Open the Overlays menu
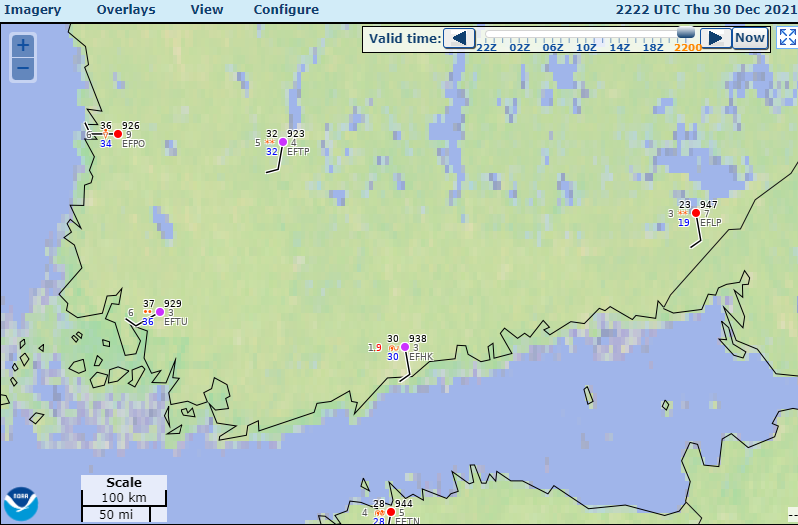Viewport: 798px width, 525px height. pyautogui.click(x=126, y=10)
